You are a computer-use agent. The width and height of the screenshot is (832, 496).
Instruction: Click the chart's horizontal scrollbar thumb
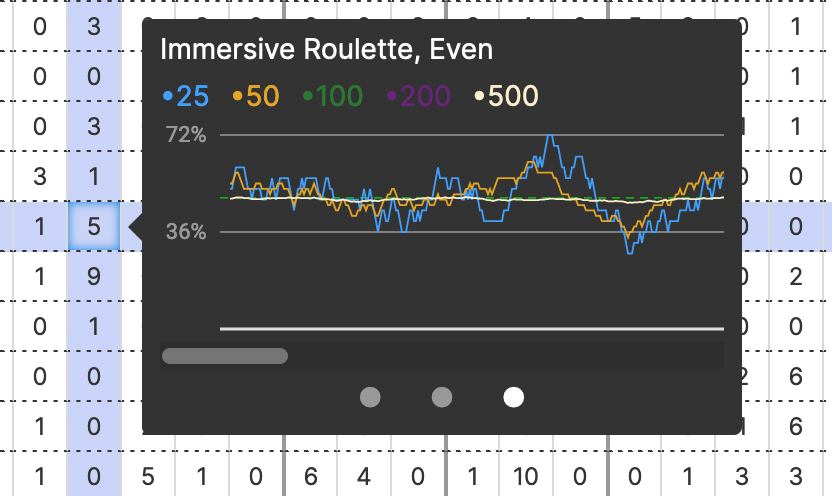pyautogui.click(x=225, y=356)
